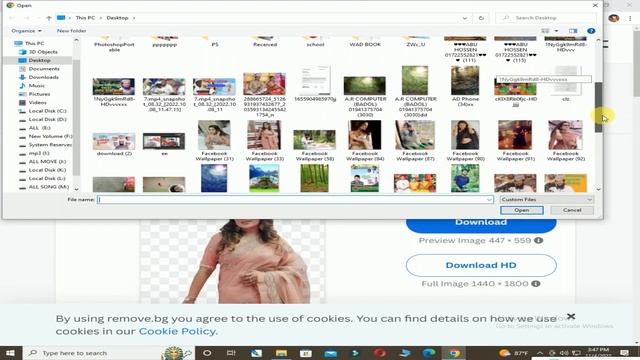This screenshot has width=640, height=360.
Task: Click the Search Desktop field
Action: [x=546, y=18]
